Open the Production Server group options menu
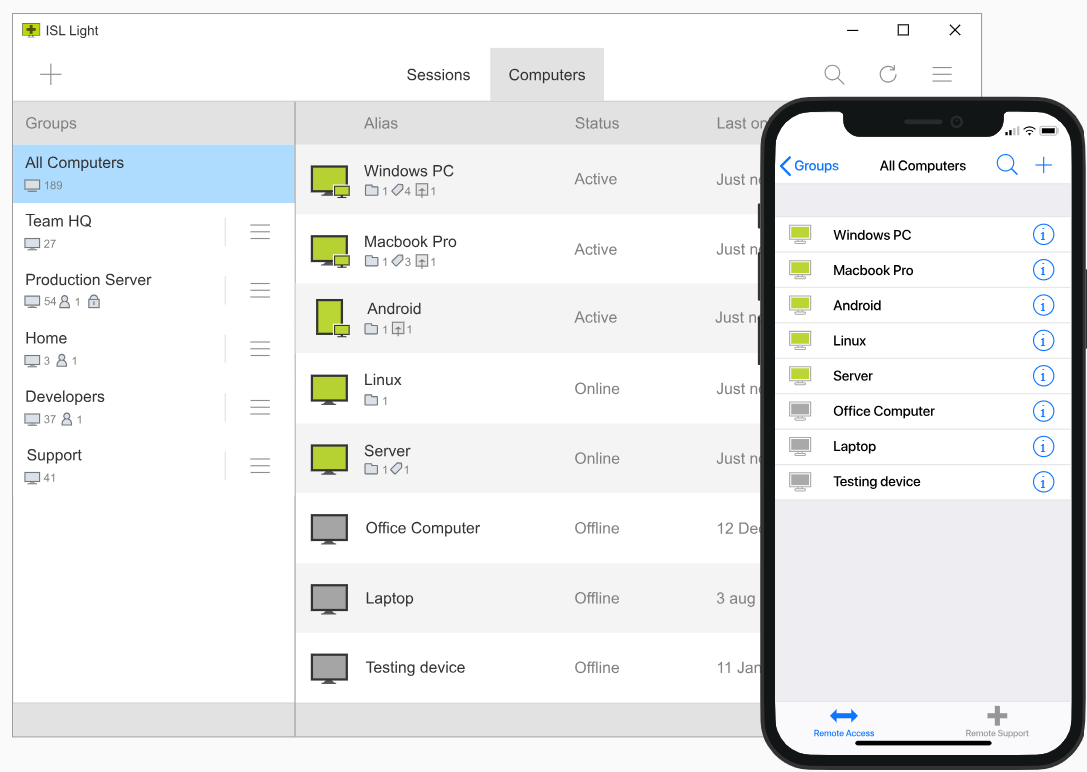1087x772 pixels. click(260, 290)
